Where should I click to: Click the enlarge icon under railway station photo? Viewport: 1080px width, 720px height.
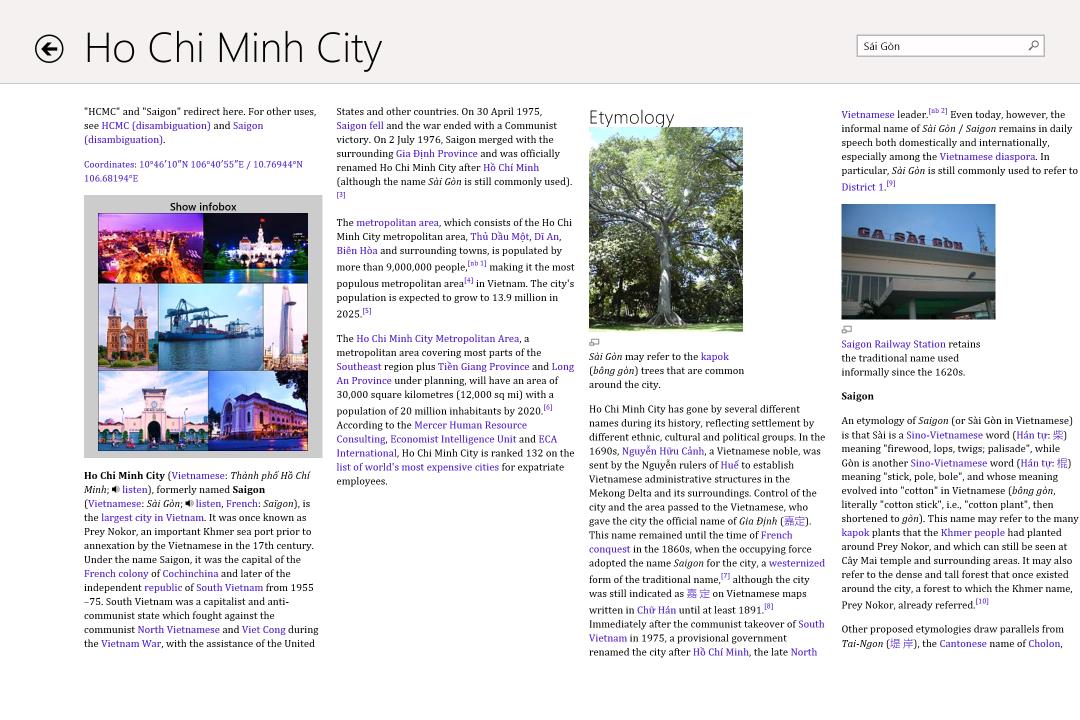coord(846,330)
